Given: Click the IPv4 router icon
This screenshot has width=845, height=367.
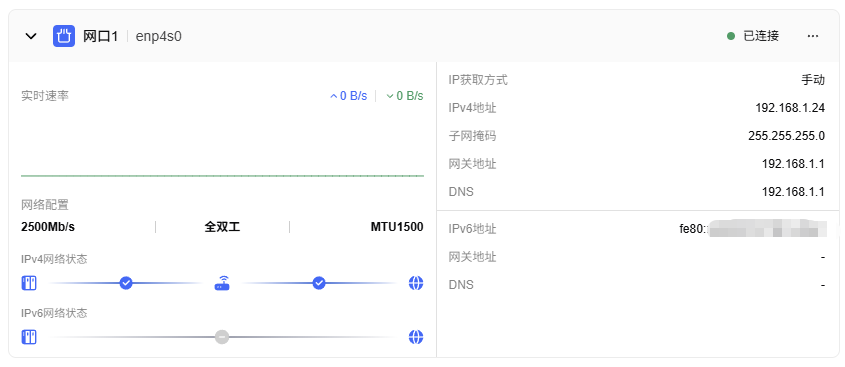Looking at the screenshot, I should pos(222,283).
